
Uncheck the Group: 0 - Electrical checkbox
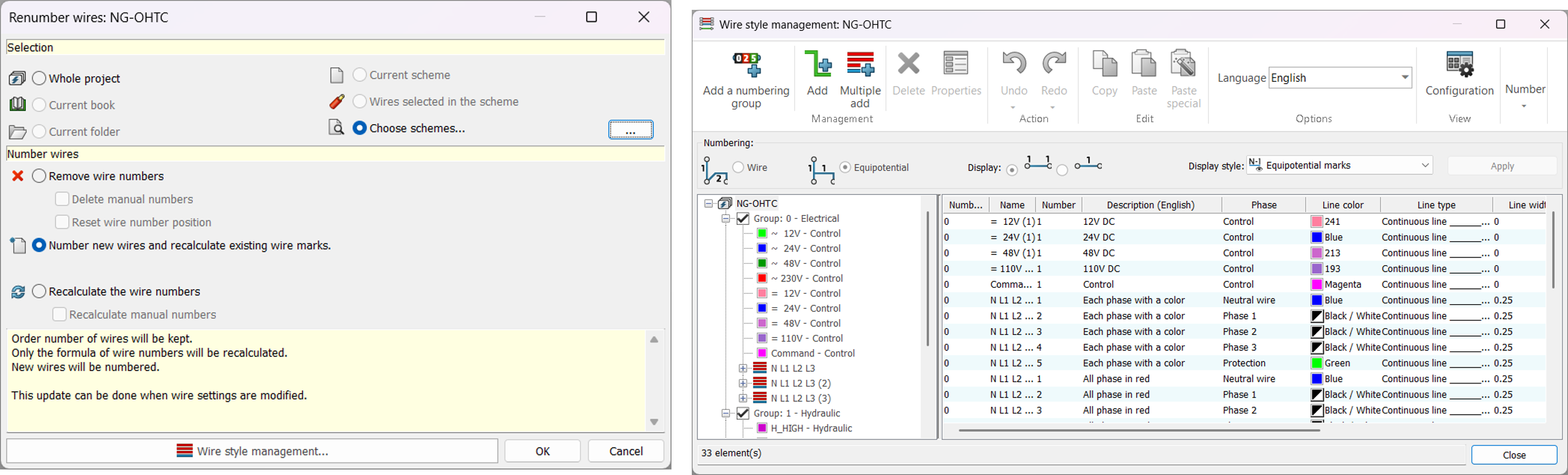(743, 219)
